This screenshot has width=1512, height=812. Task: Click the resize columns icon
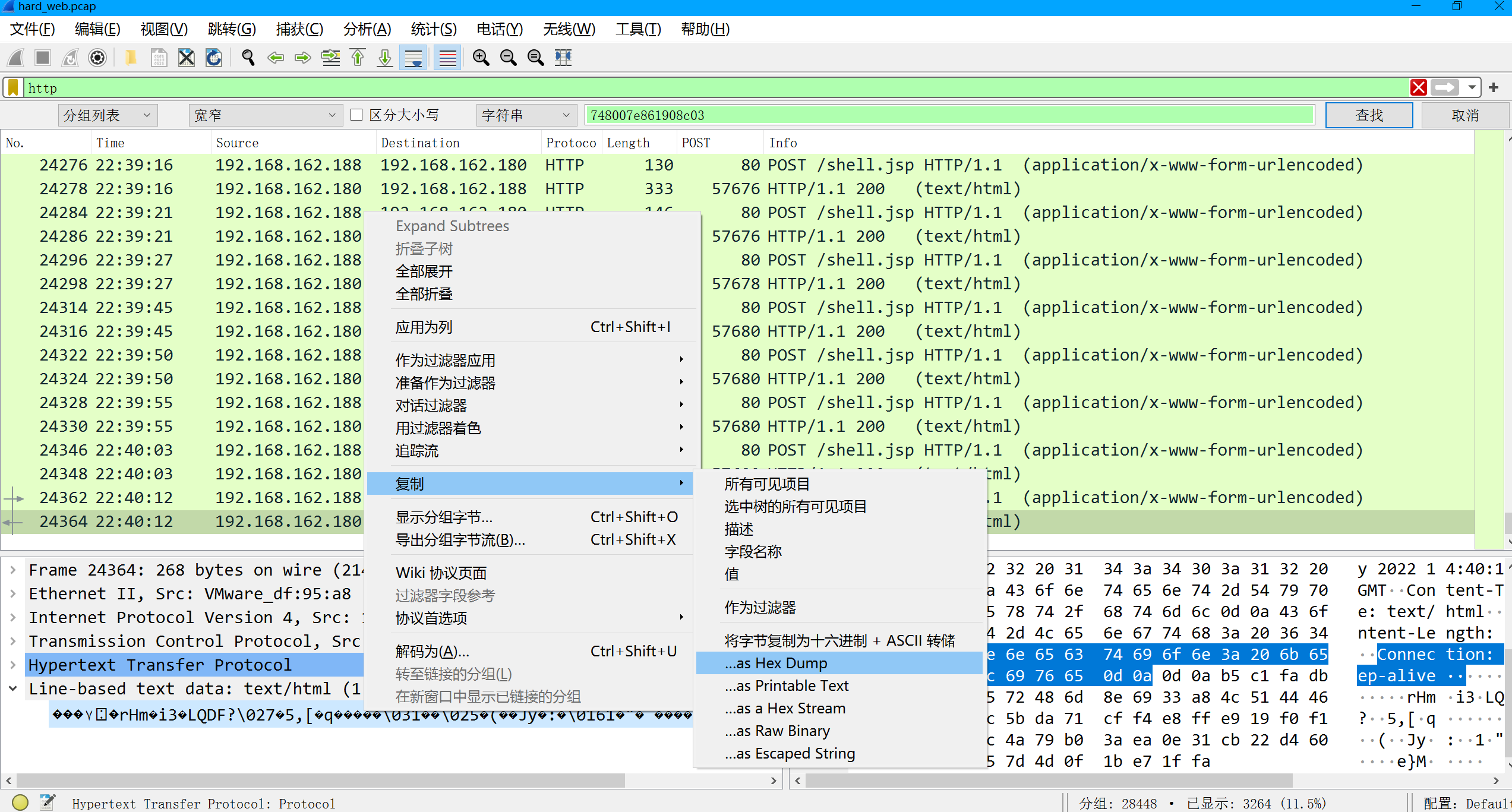(x=563, y=58)
